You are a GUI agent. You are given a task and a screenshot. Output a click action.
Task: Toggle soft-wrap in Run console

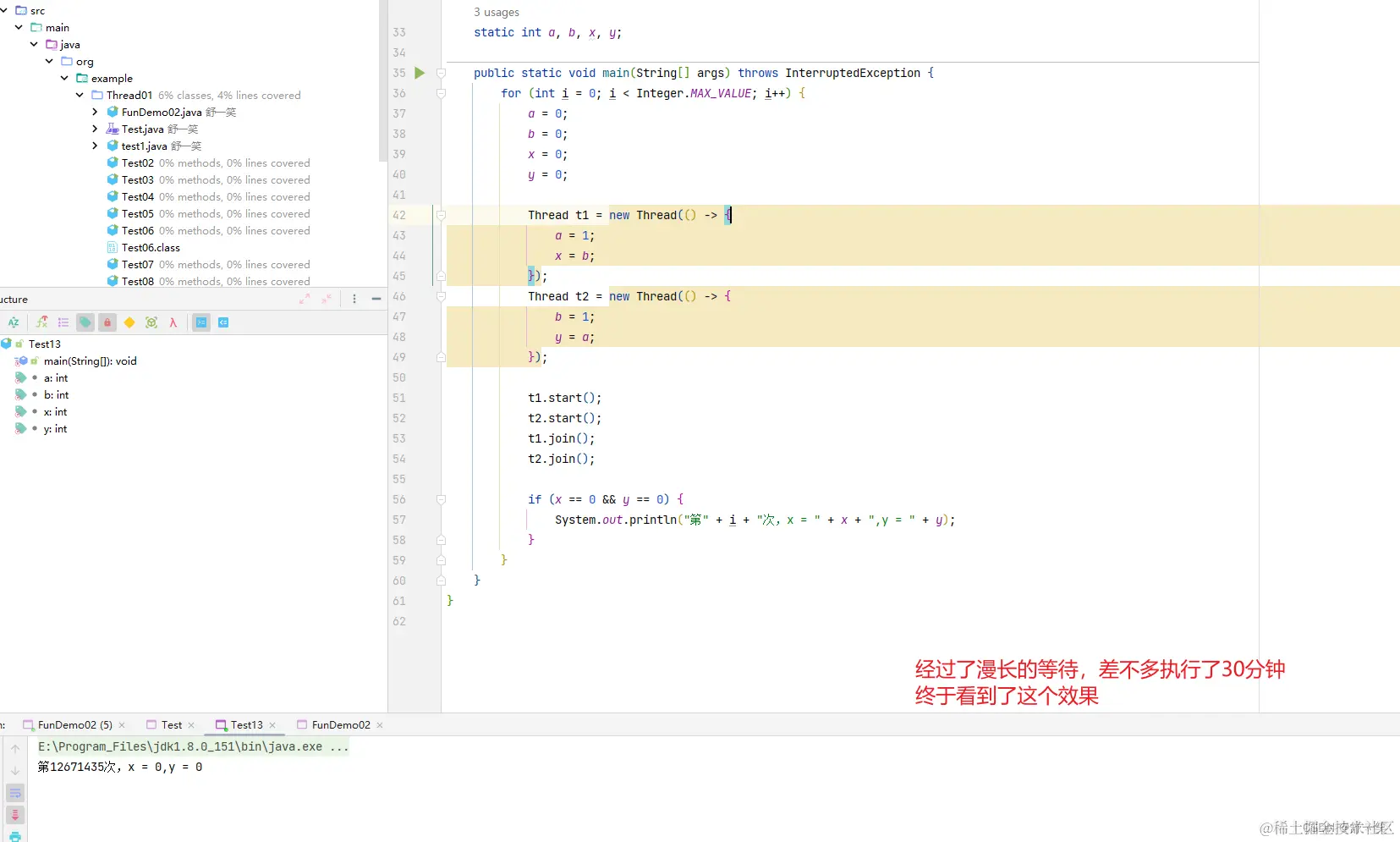click(x=15, y=793)
